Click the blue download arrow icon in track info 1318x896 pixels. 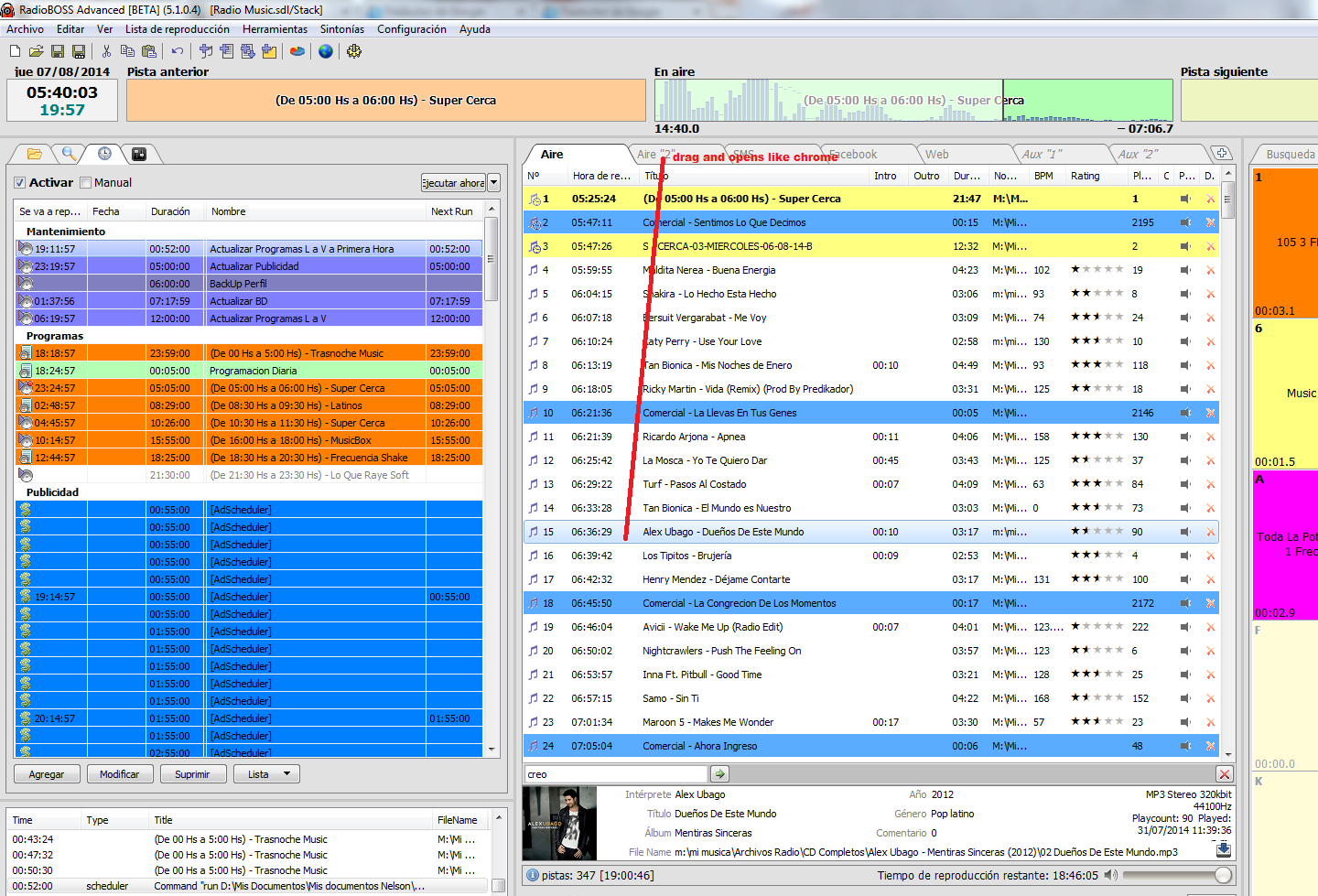point(1224,849)
